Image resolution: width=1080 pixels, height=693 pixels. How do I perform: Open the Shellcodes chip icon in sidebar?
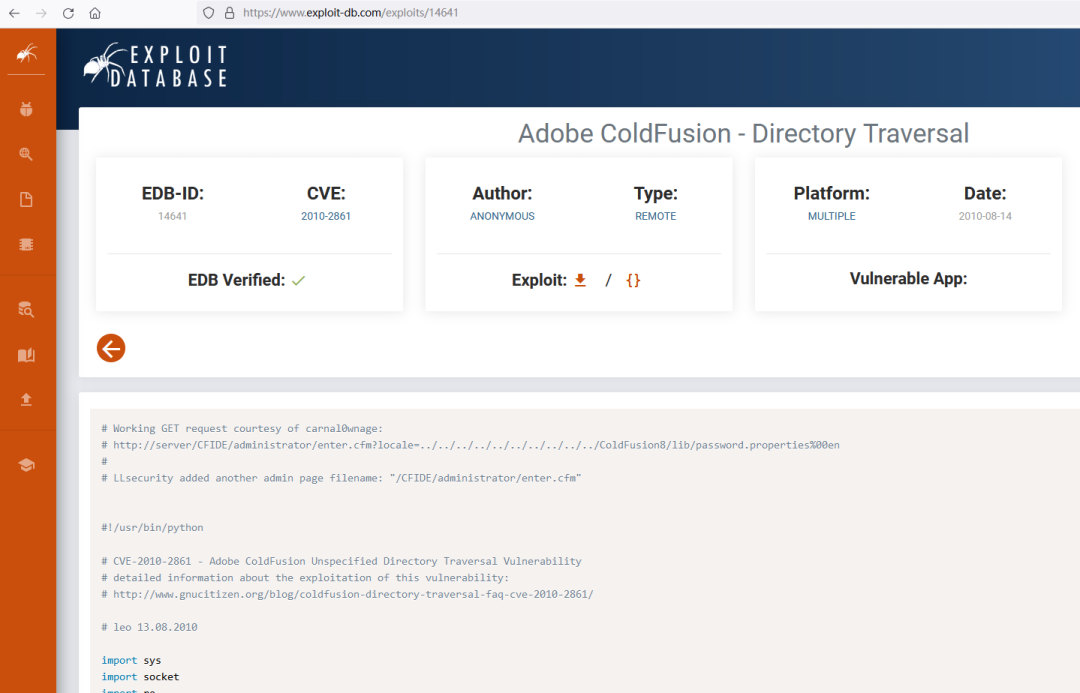(x=27, y=244)
